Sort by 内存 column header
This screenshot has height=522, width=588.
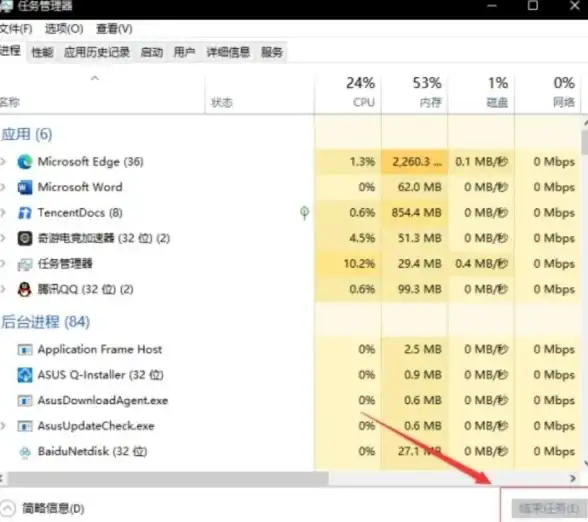click(415, 93)
